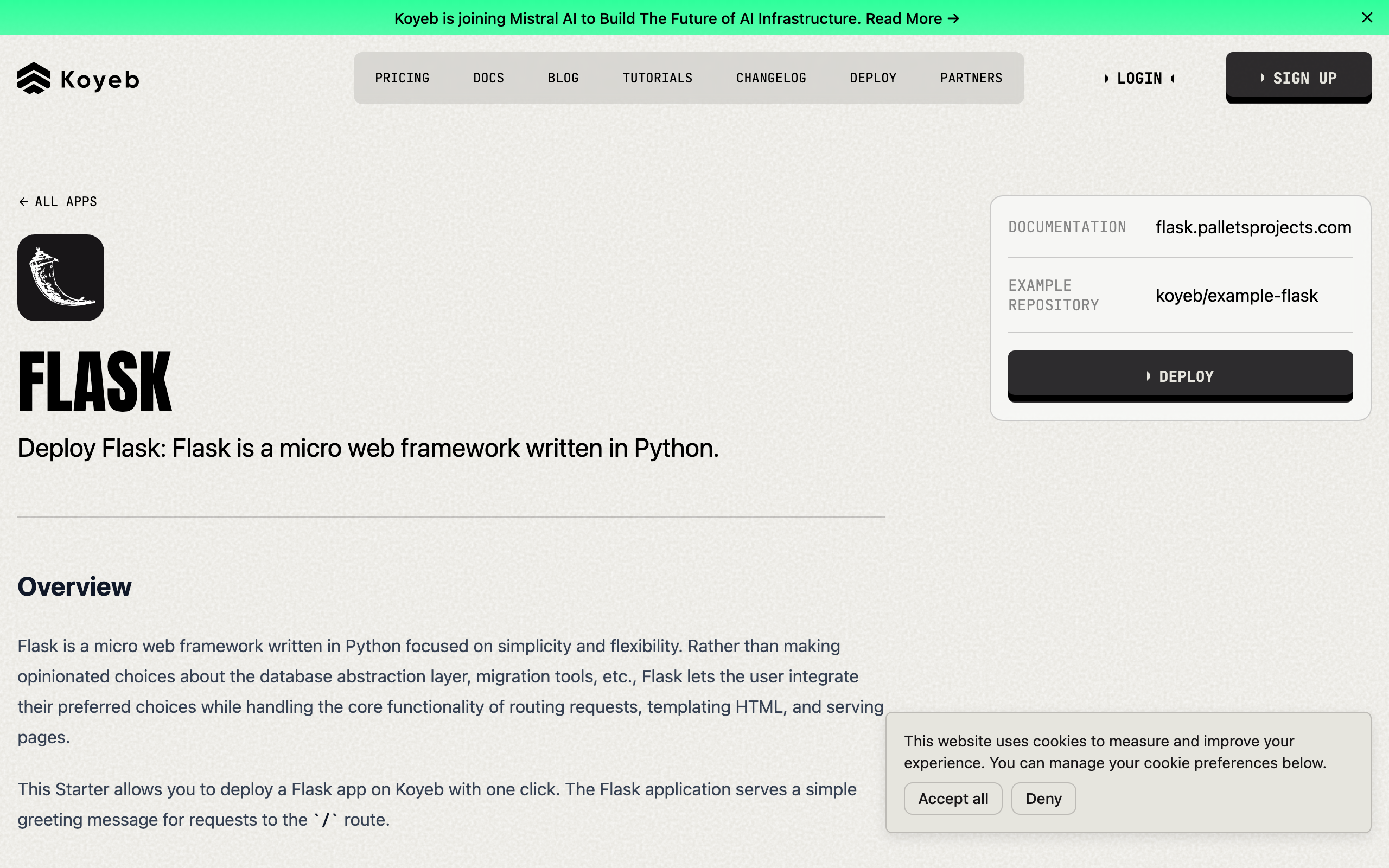Click the Deploy button in the sidebar card
Viewport: 1389px width, 868px height.
pos(1180,376)
